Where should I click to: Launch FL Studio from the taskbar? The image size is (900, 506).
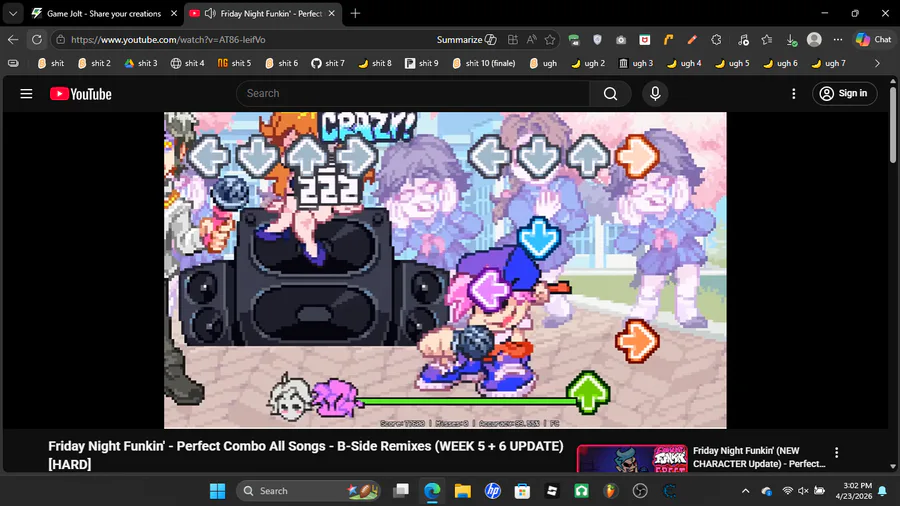click(x=611, y=491)
